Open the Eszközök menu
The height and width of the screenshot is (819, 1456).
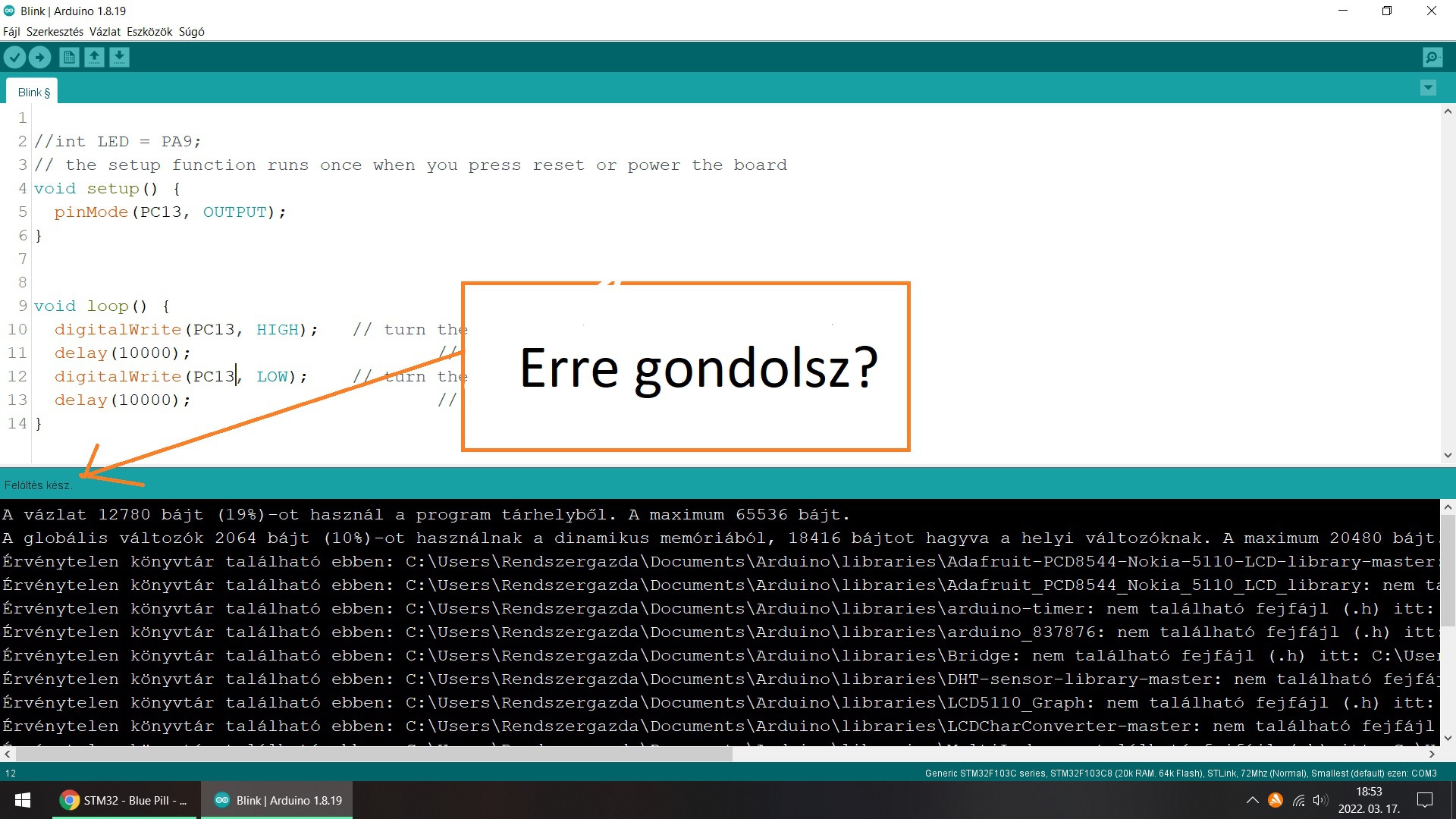coord(149,32)
